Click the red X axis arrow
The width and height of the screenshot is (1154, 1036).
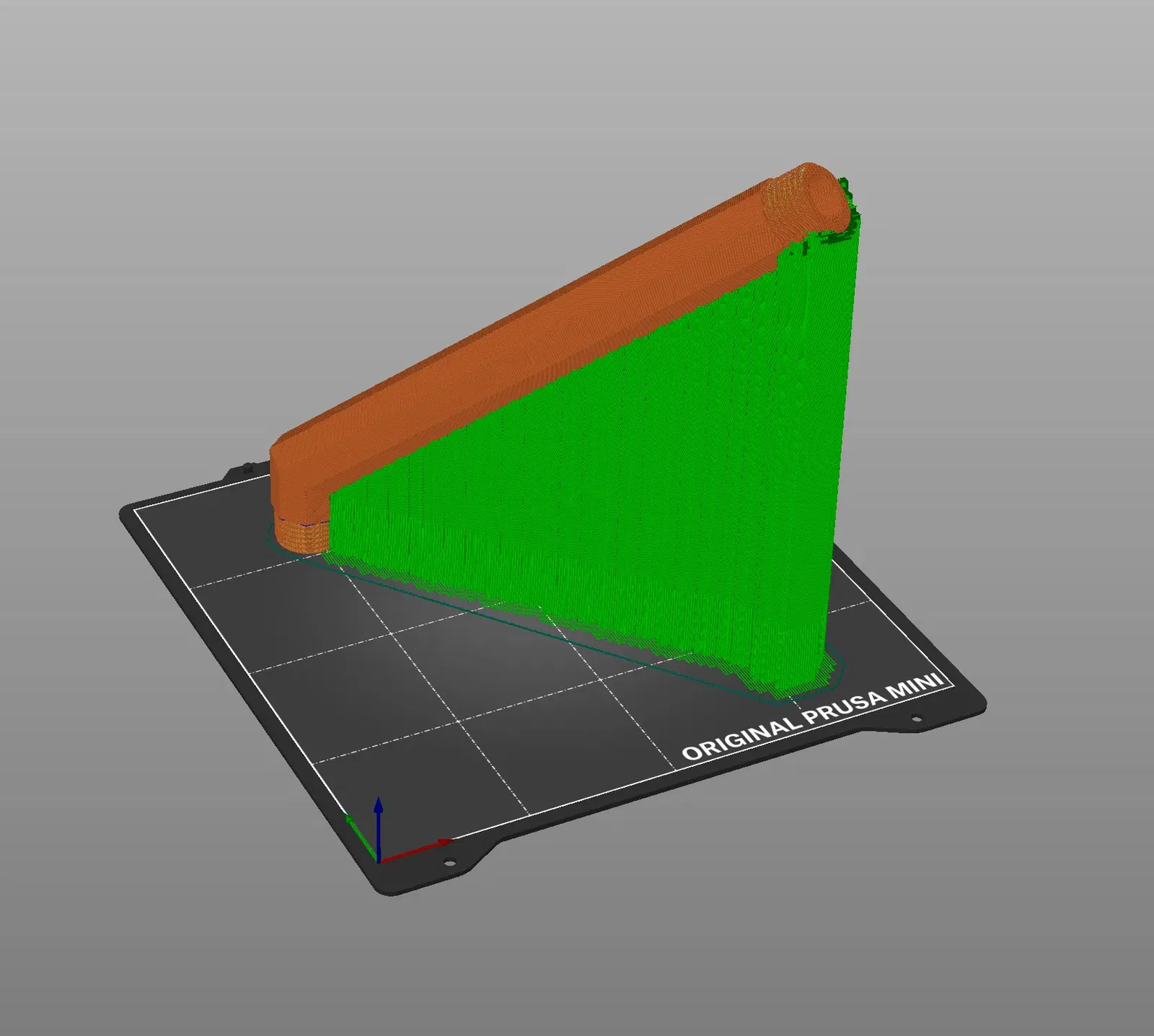416,850
